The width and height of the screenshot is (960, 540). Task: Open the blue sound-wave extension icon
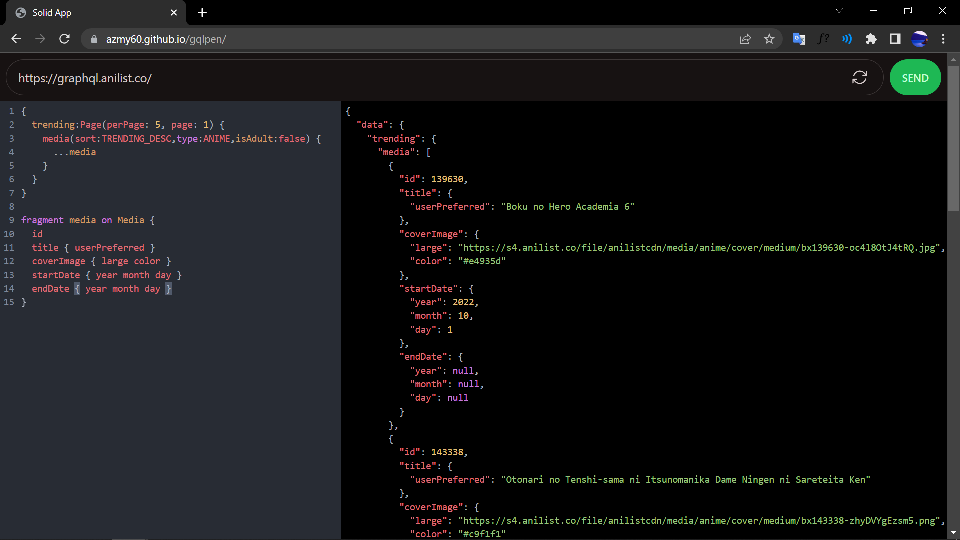tap(847, 39)
